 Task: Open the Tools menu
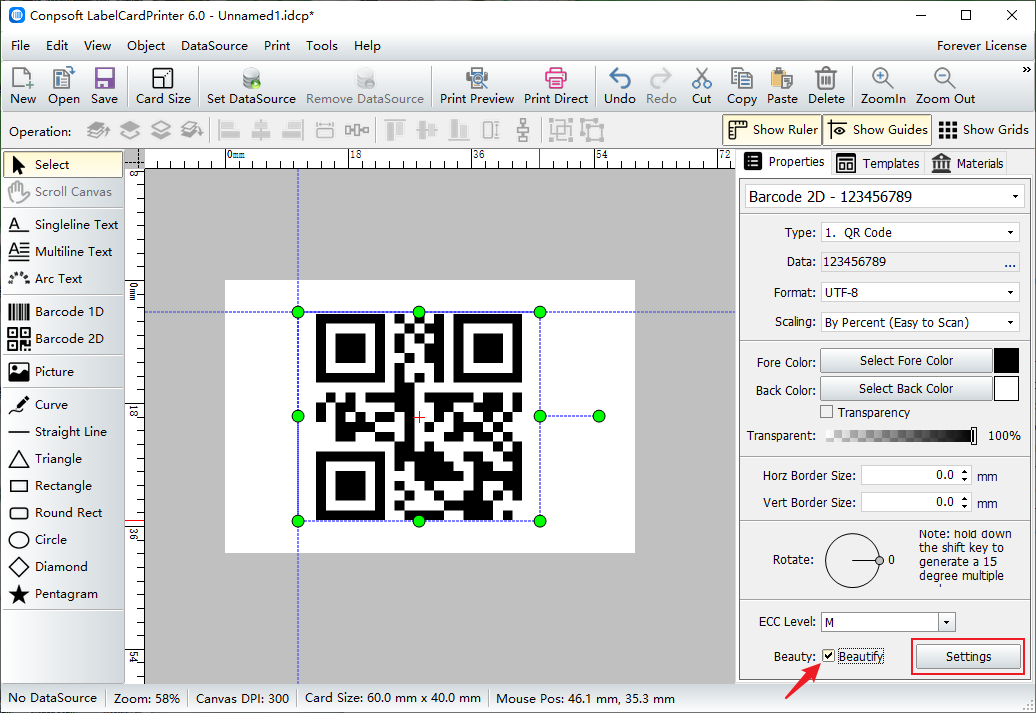322,46
